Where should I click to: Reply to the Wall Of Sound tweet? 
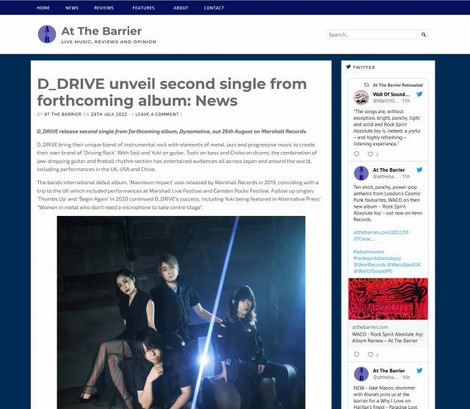pyautogui.click(x=357, y=154)
